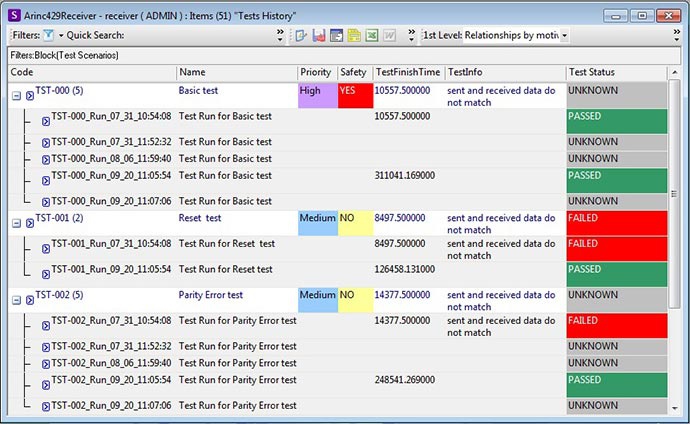Click the scrollbar up arrow

[x=675, y=73]
